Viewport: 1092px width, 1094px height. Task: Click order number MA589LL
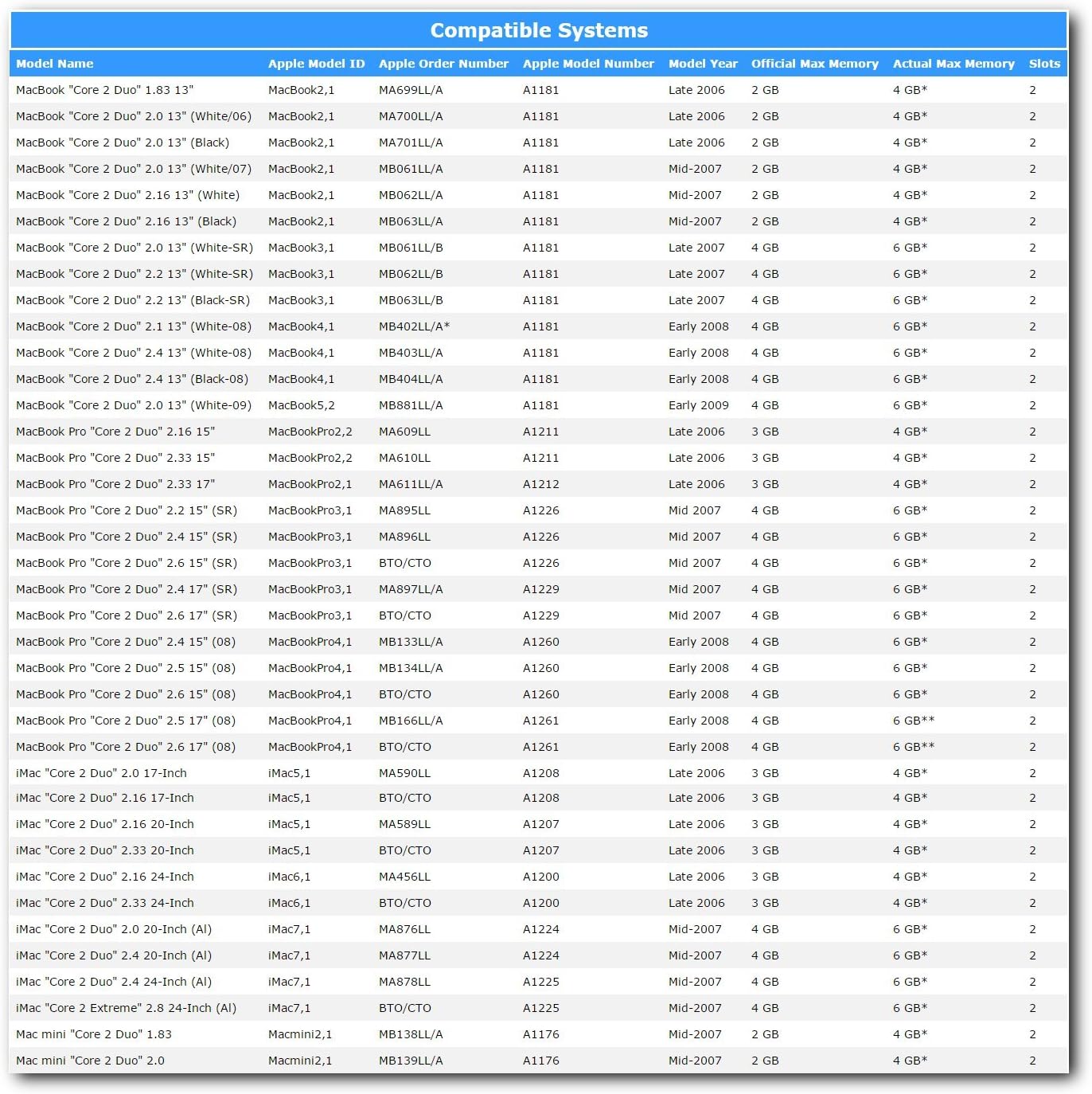click(404, 824)
